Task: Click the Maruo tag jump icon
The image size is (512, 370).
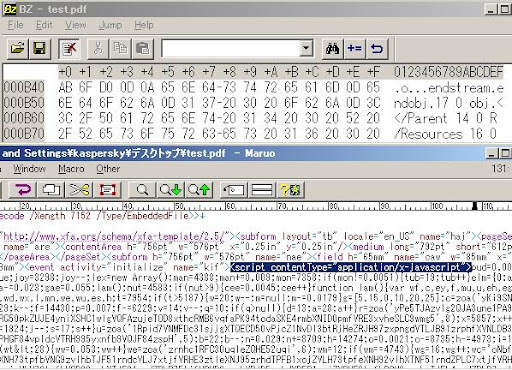Action: tap(233, 190)
